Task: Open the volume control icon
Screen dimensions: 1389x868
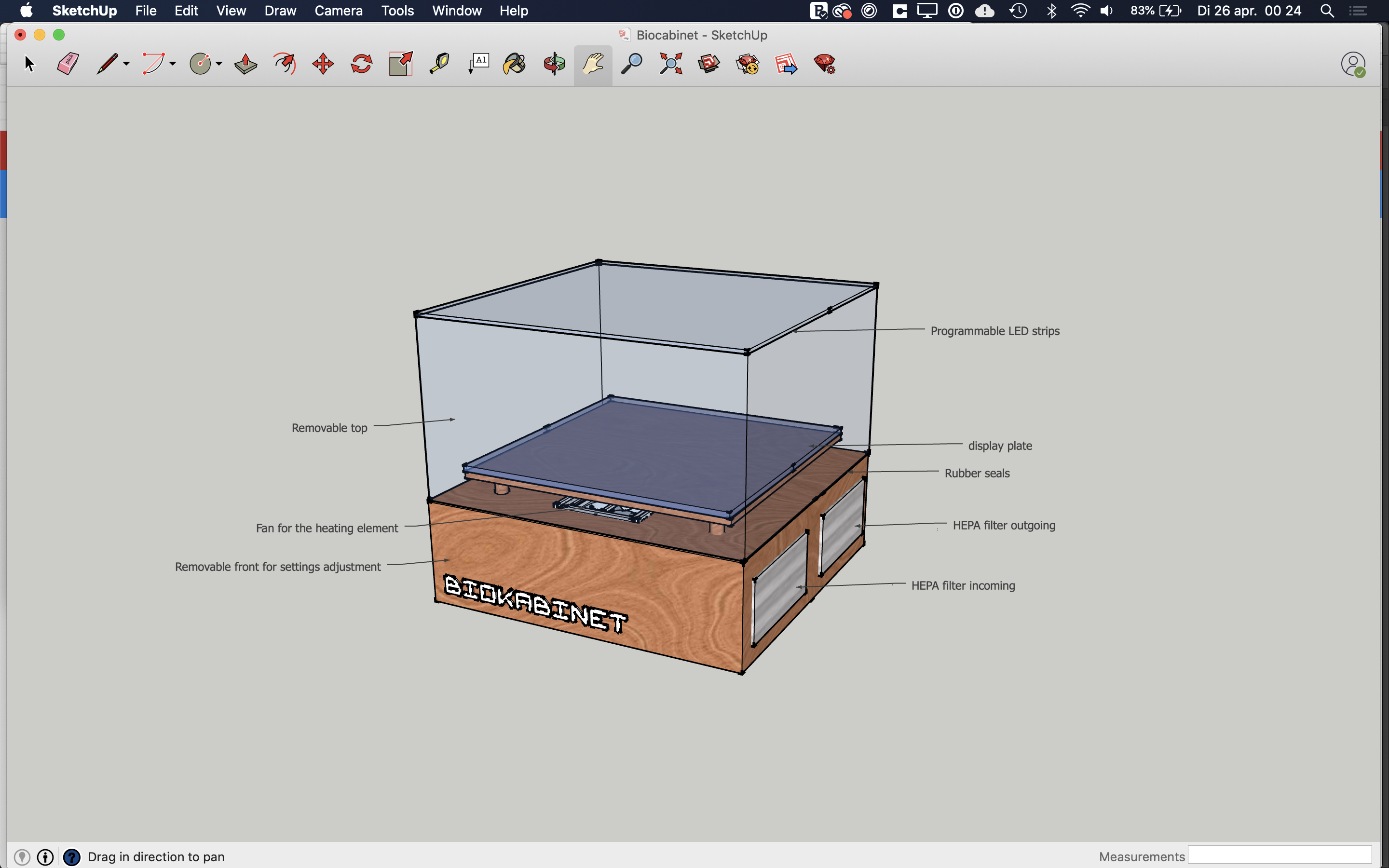Action: click(1107, 11)
